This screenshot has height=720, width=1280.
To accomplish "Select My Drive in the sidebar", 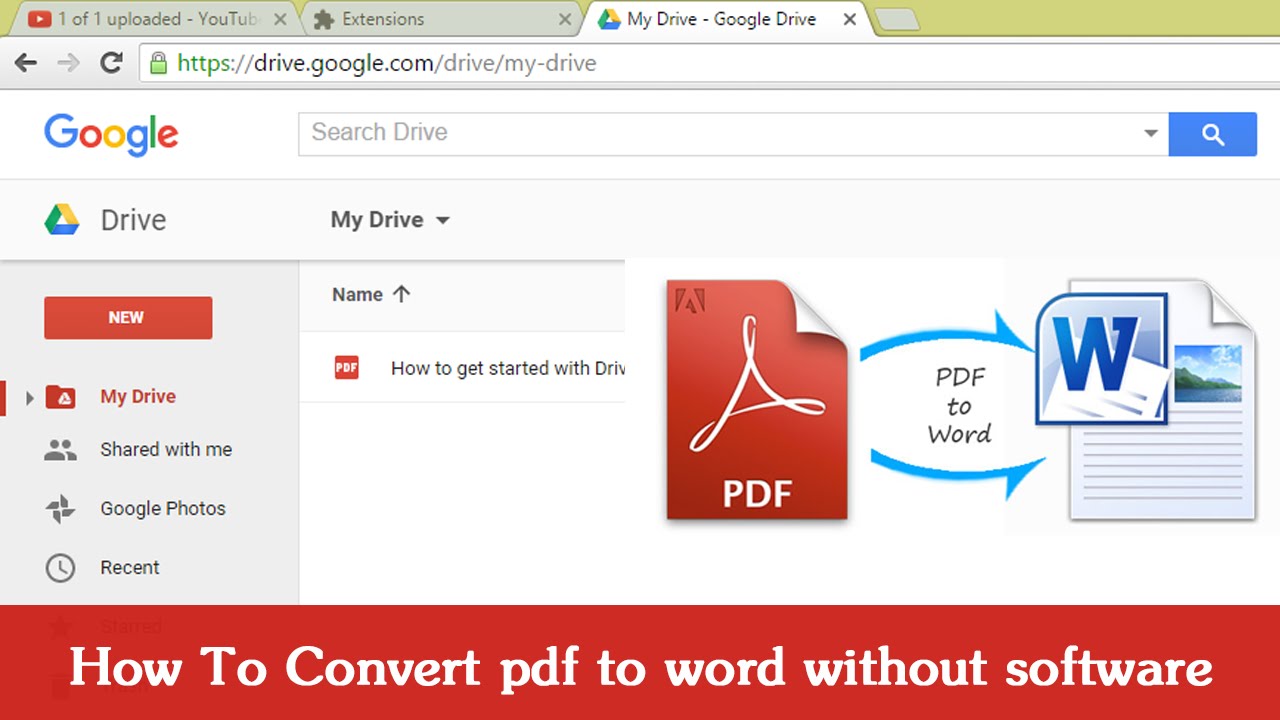I will tap(138, 397).
